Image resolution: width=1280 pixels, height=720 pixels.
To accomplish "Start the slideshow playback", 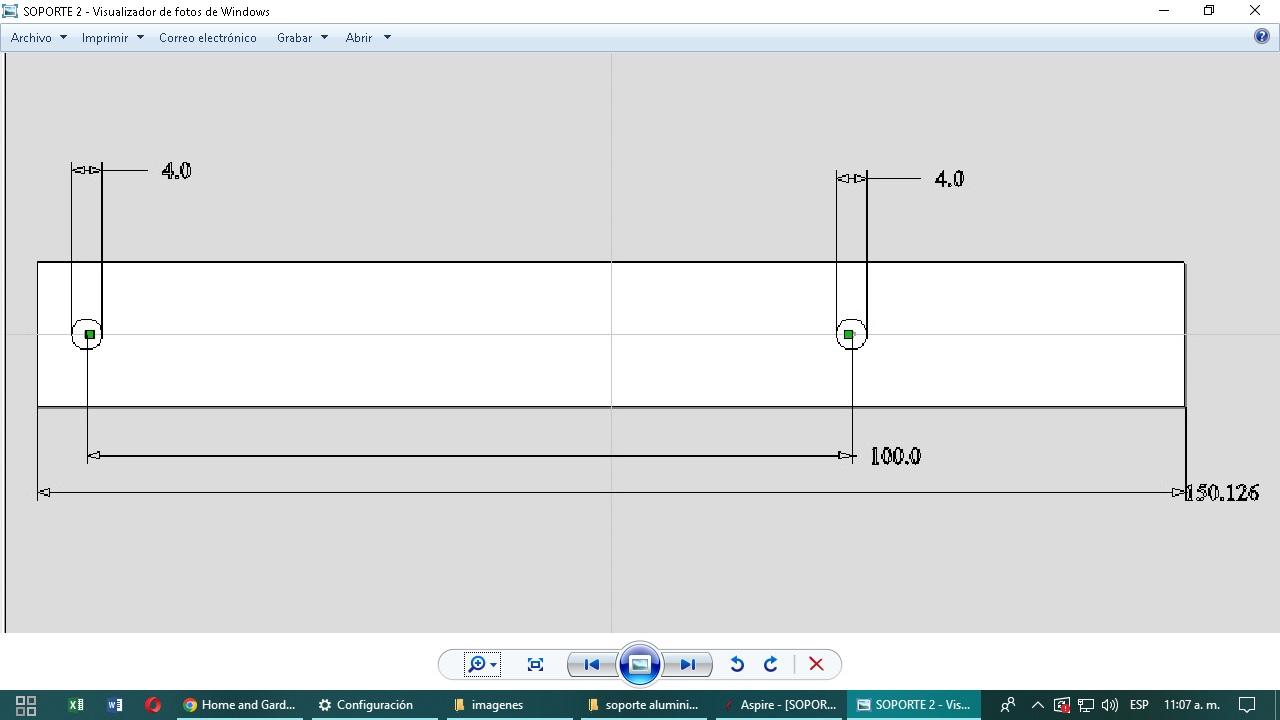I will coord(640,664).
